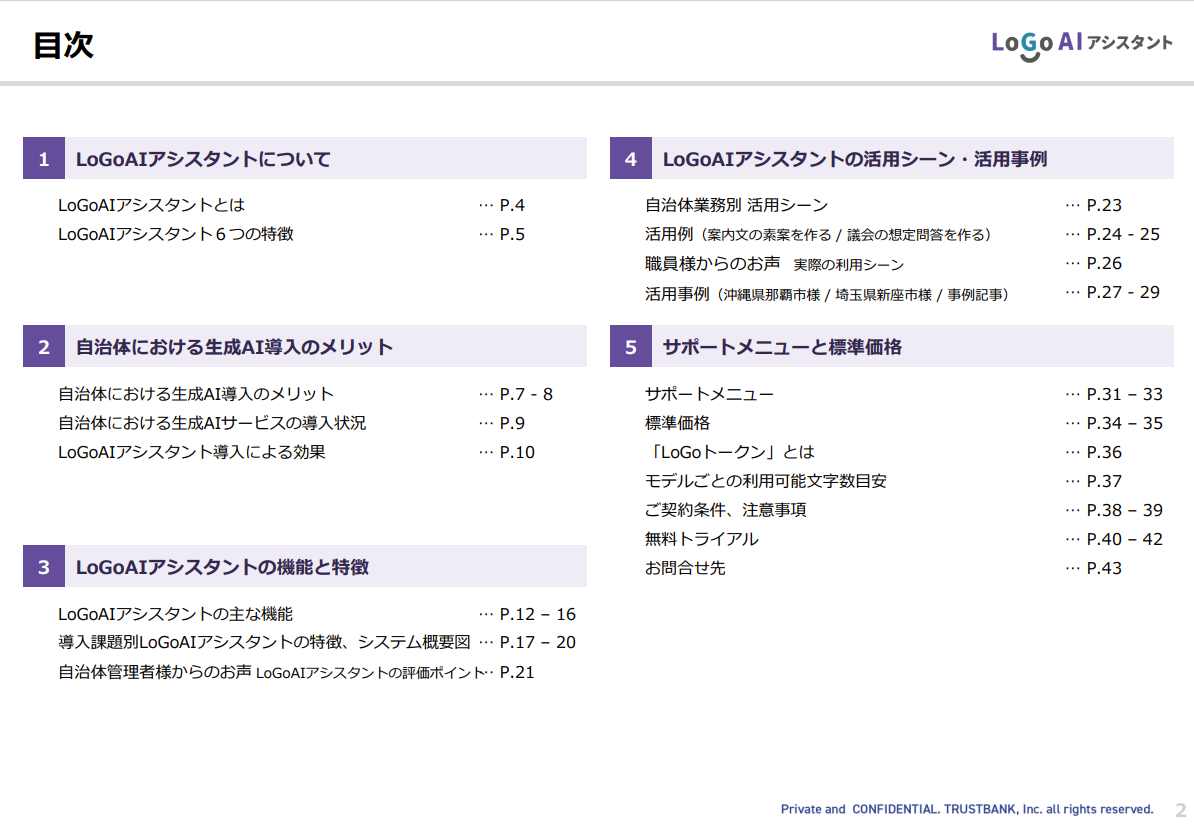Open the 無料トライアル entry

point(701,539)
